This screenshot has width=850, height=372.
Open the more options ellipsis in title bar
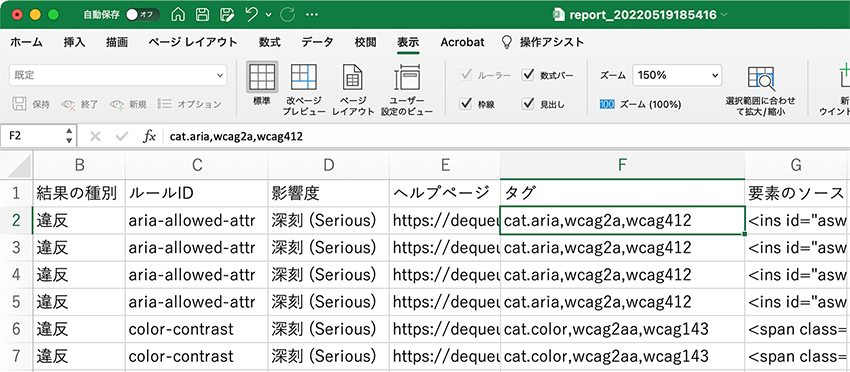pos(312,15)
